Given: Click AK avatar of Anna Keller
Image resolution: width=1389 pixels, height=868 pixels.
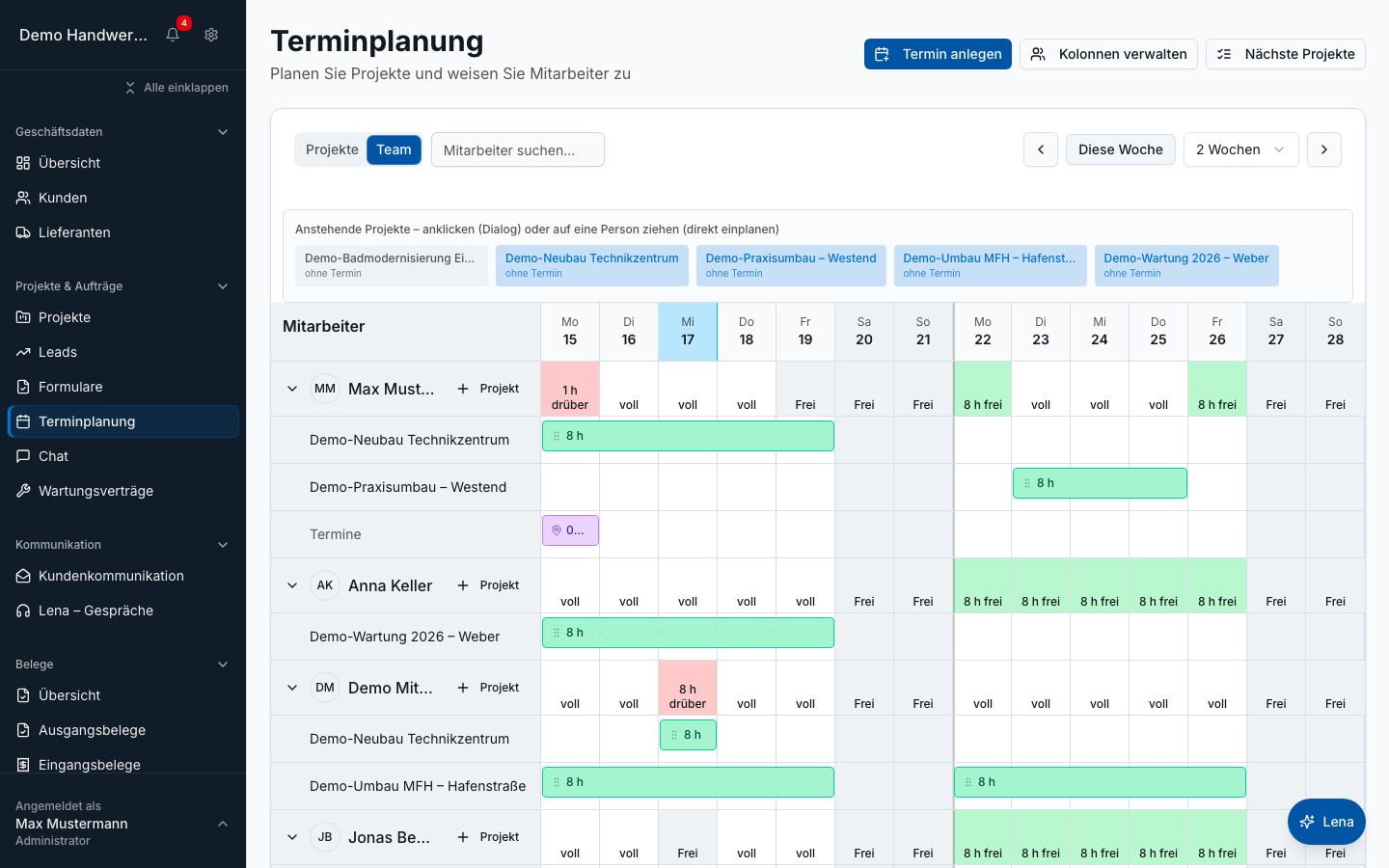Looking at the screenshot, I should 325,585.
